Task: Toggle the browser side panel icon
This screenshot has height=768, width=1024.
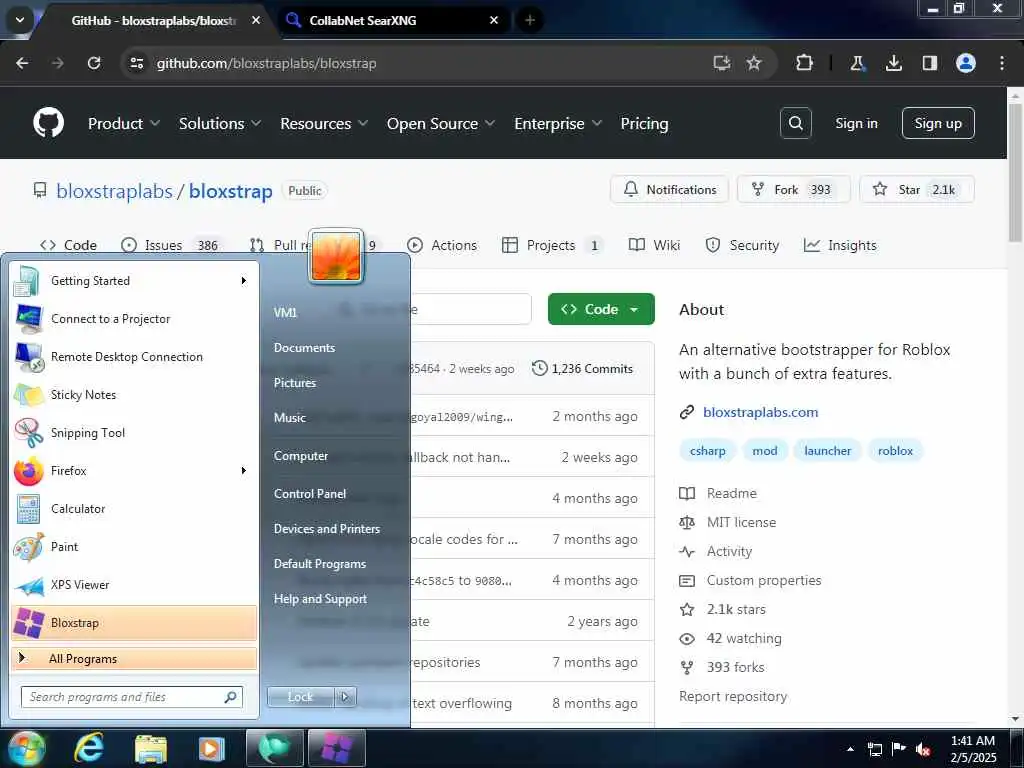Action: 929,63
